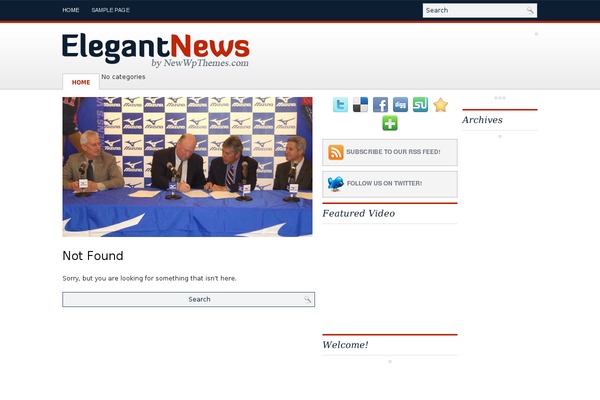
Task: Click the press conference featured image
Action: pyautogui.click(x=188, y=167)
